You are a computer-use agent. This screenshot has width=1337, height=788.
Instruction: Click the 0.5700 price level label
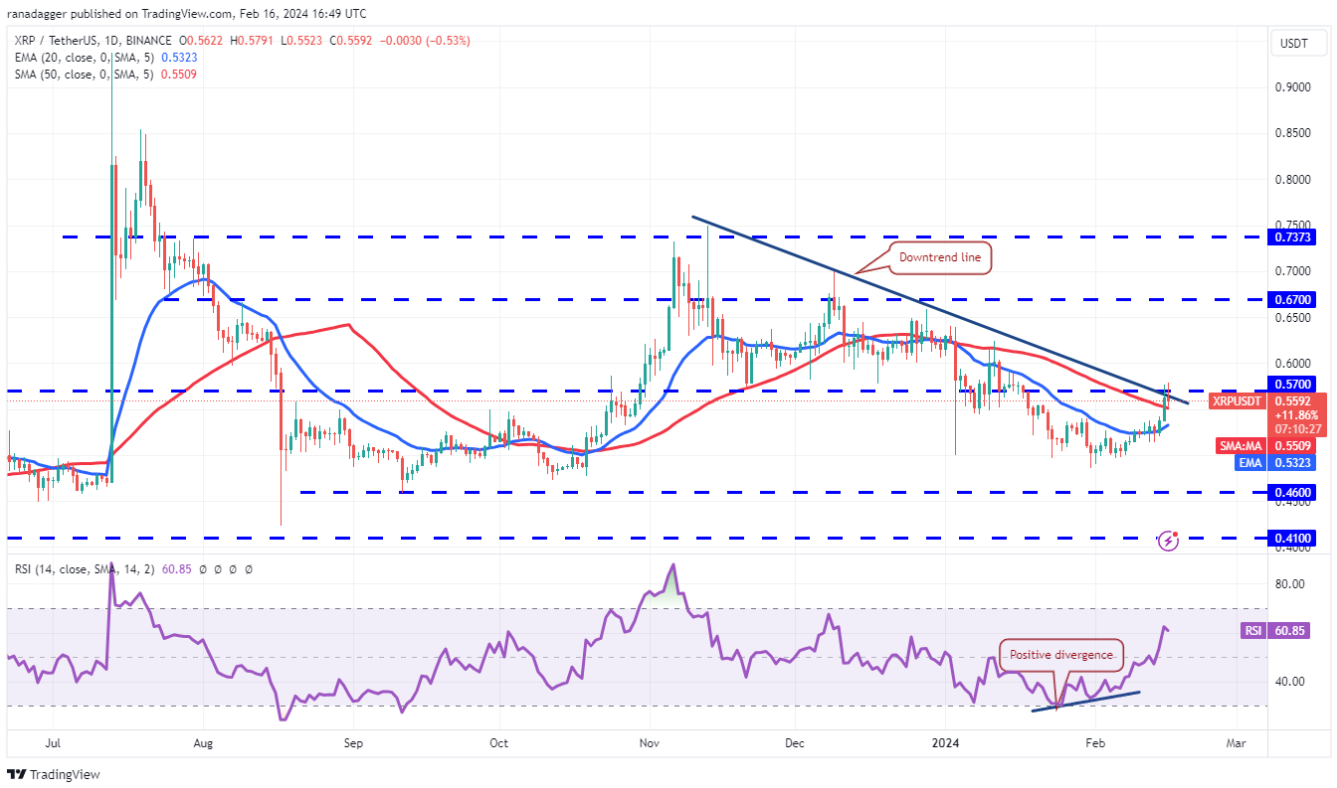[1293, 384]
